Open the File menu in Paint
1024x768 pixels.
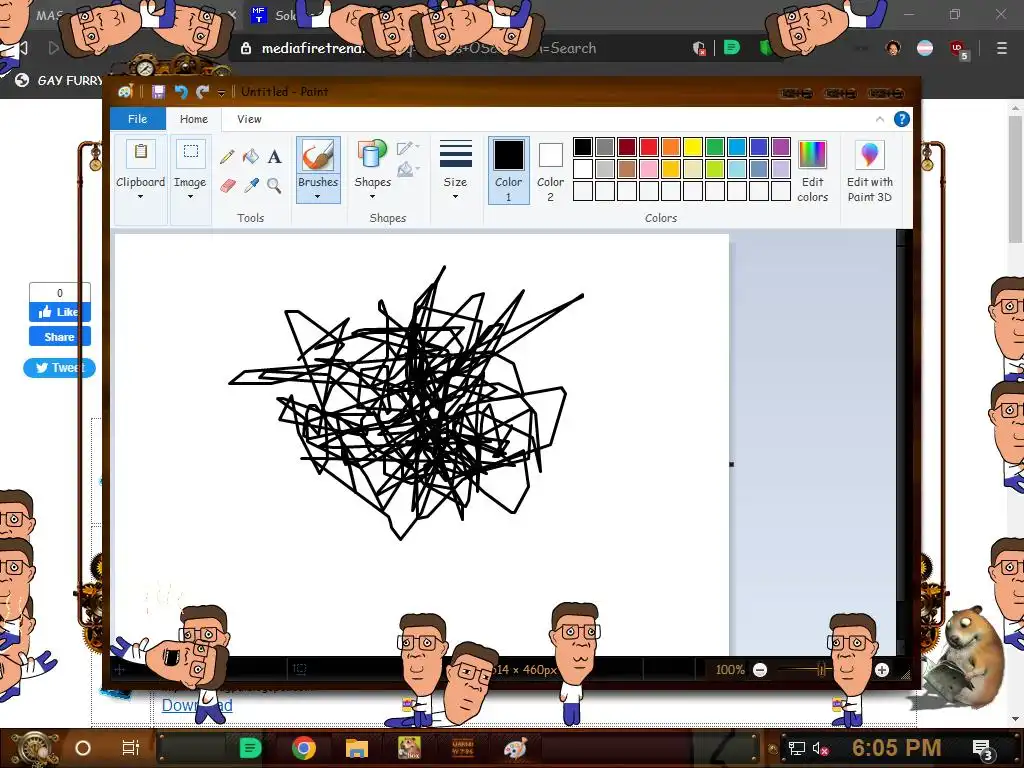click(137, 119)
